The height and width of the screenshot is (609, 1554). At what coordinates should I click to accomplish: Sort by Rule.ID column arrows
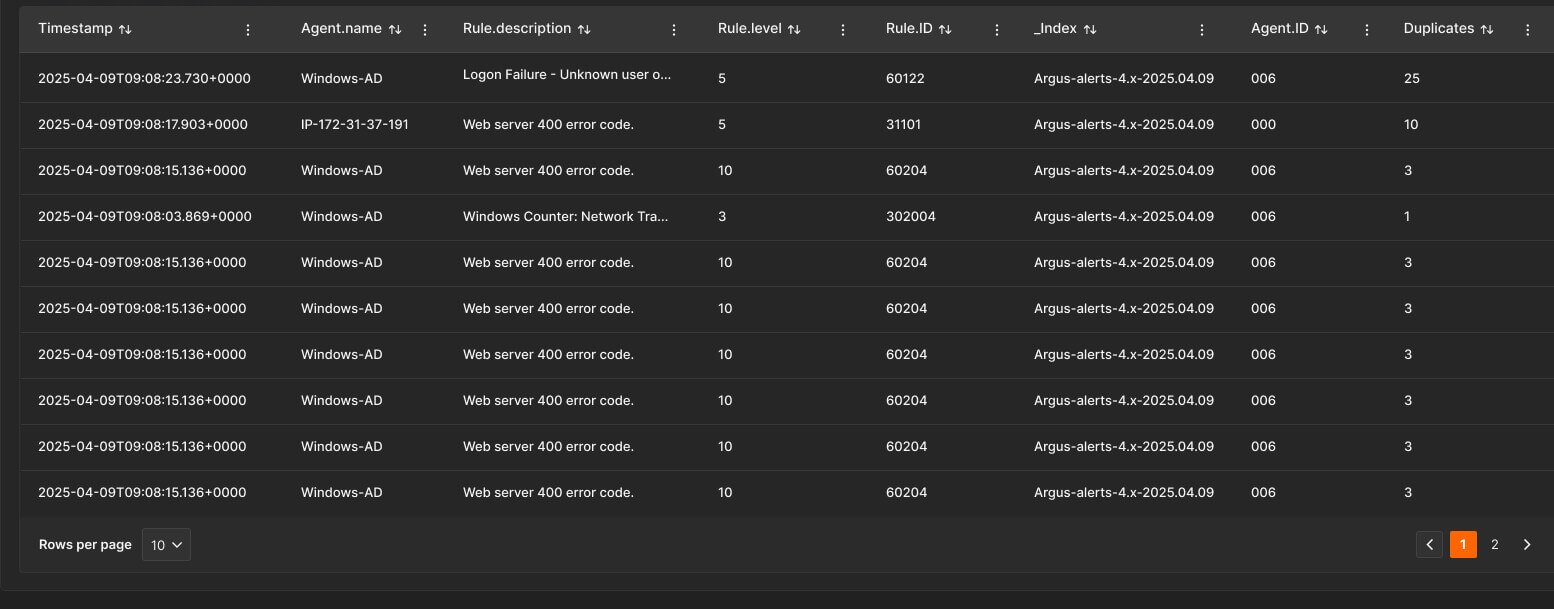(x=945, y=29)
